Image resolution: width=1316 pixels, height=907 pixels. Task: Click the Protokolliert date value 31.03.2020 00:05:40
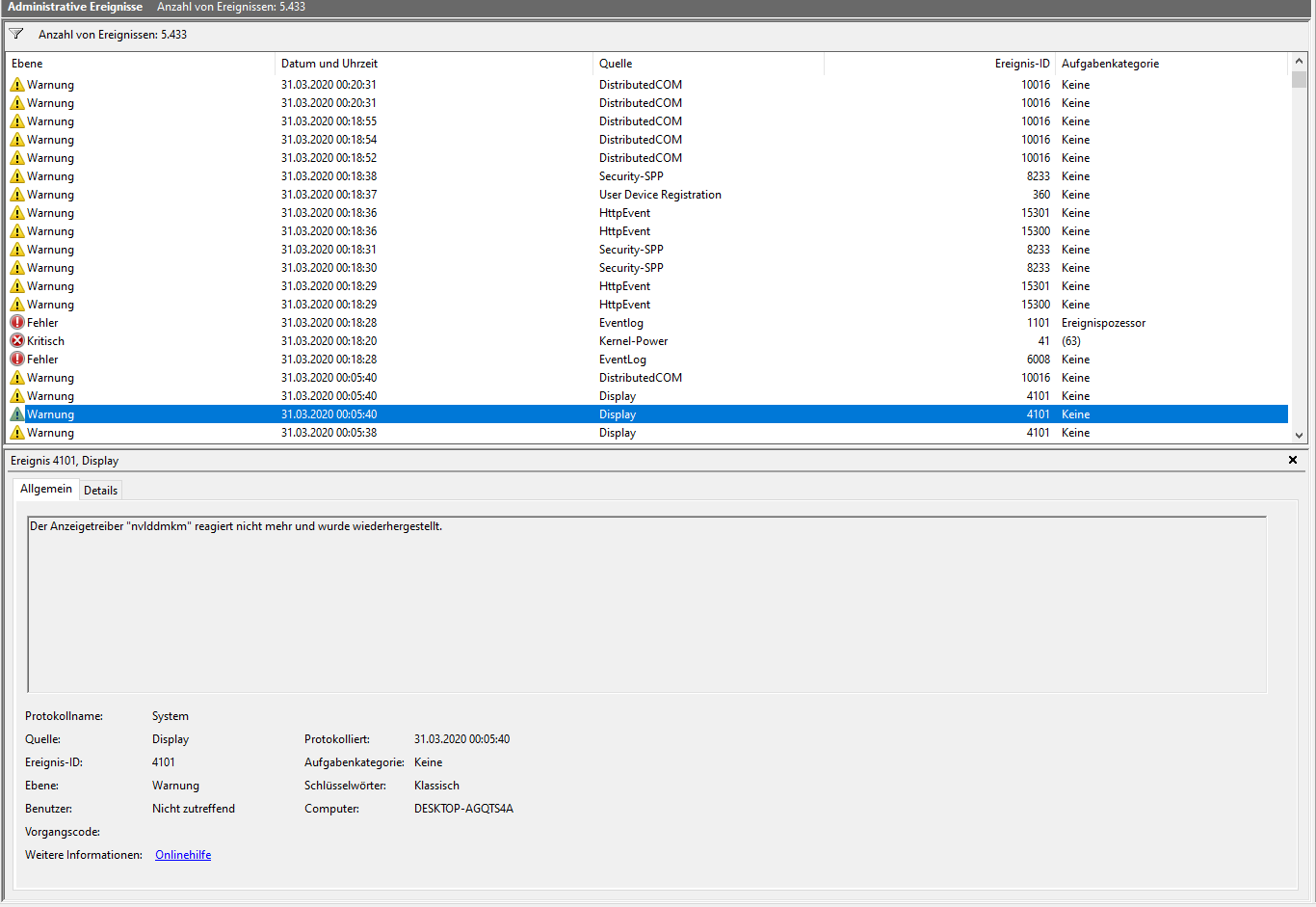tap(461, 739)
